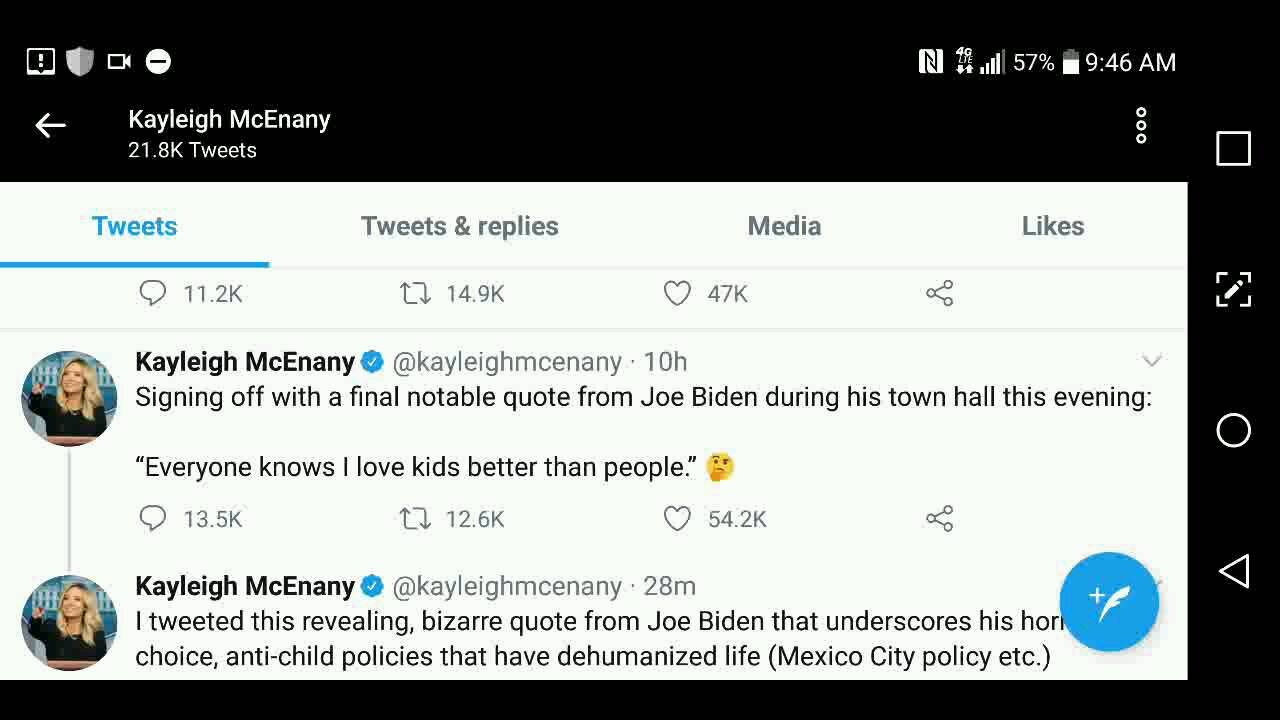Reply to the tweet with 11.2K replies

153,293
